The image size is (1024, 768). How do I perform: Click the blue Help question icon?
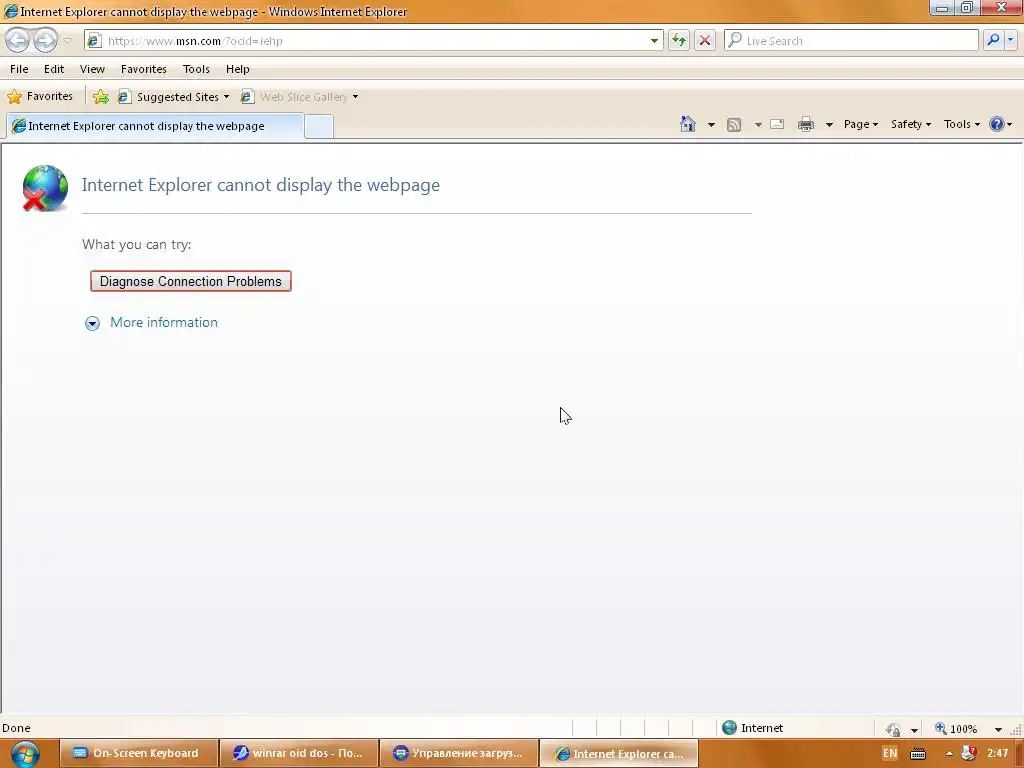click(x=997, y=124)
